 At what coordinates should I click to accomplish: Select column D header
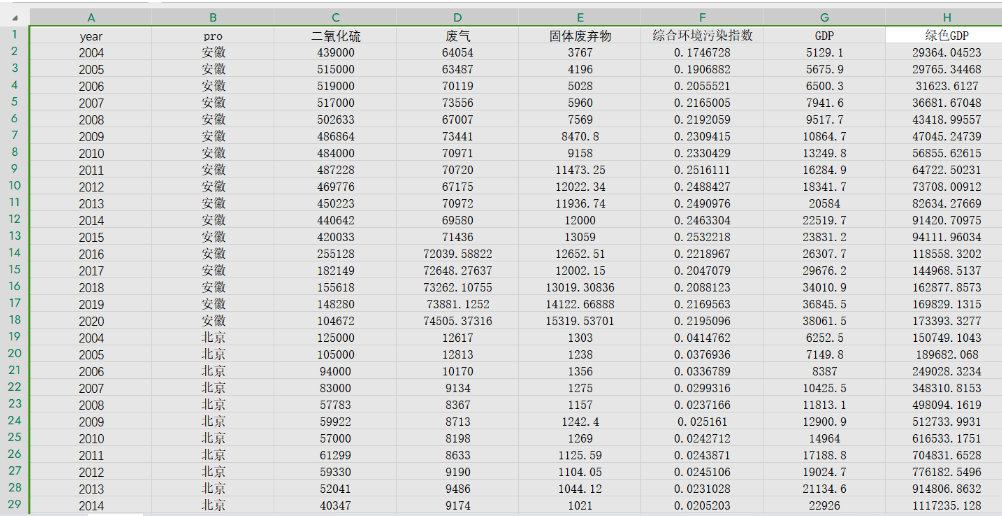click(x=458, y=18)
